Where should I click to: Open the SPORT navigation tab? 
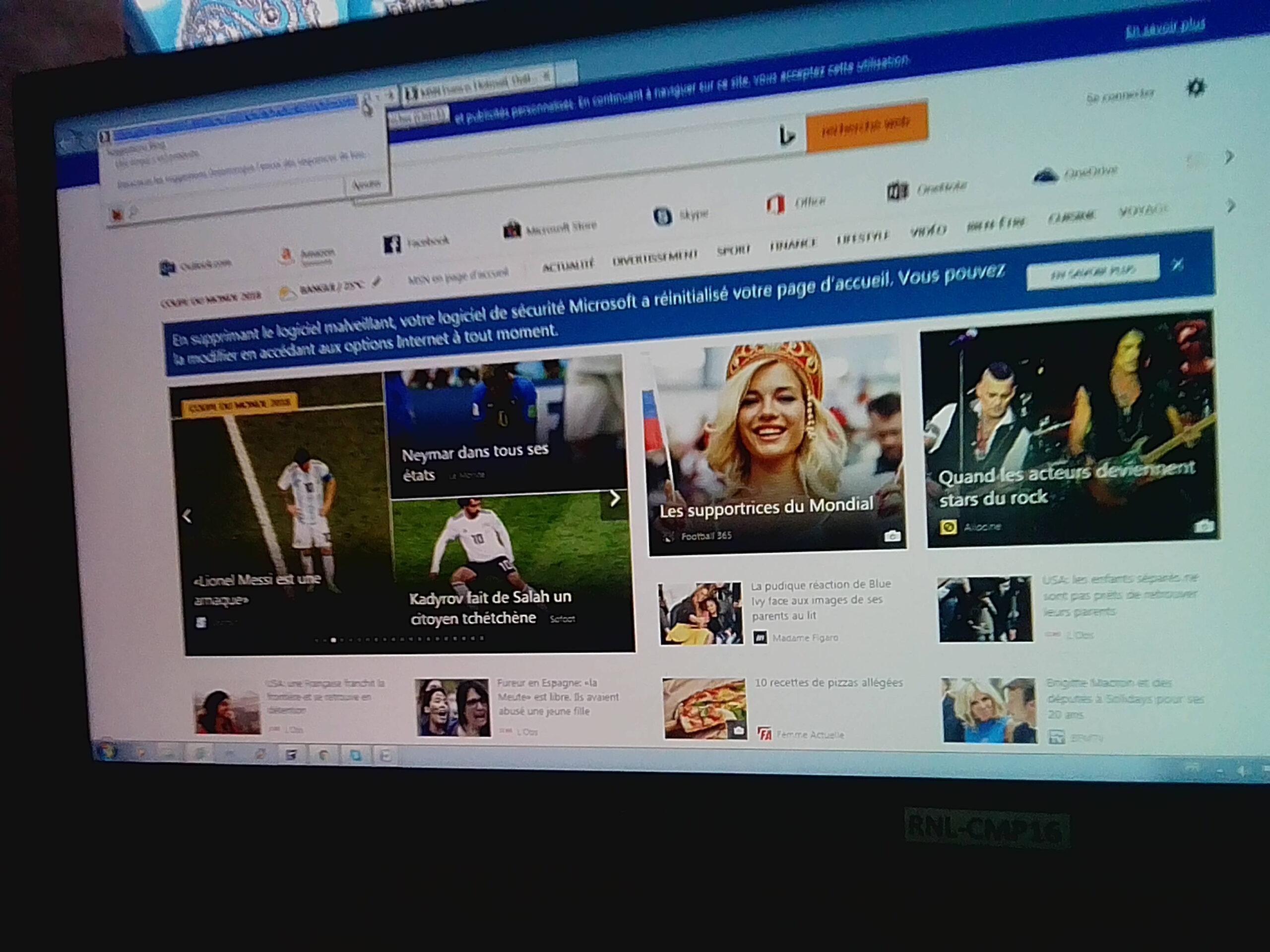tap(733, 249)
